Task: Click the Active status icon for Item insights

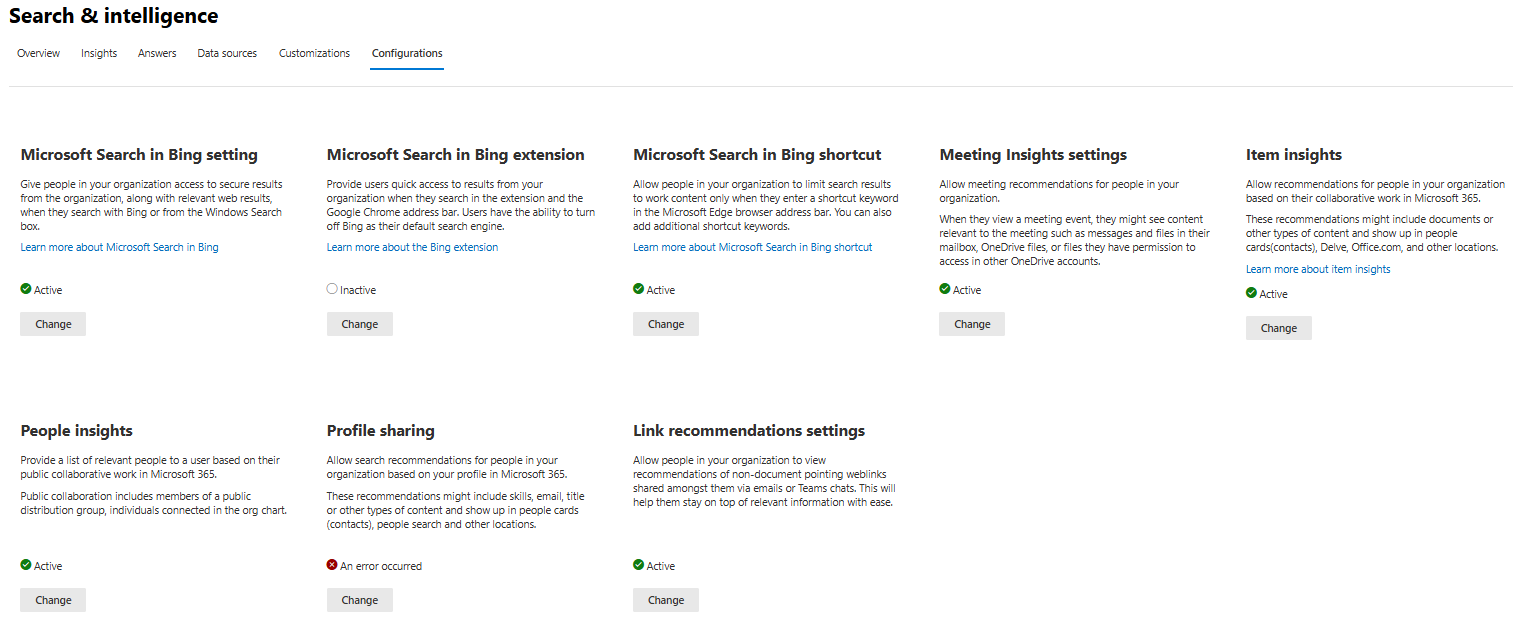Action: point(1250,293)
